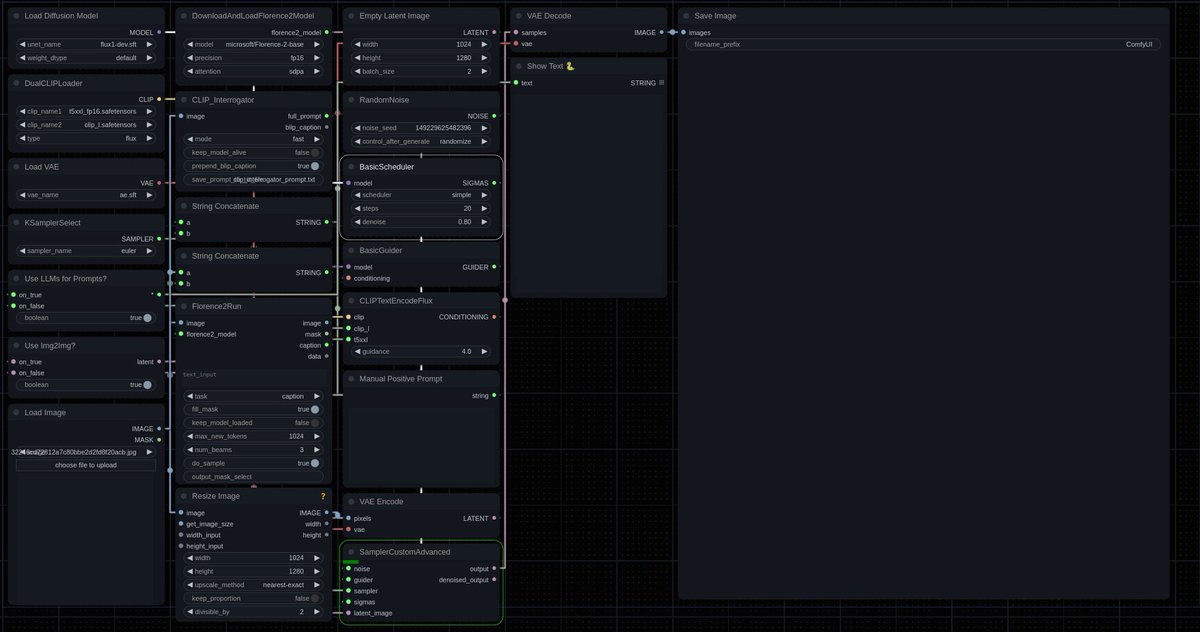Collapse the DualCLIPLoader node via its title dot
Viewport: 1200px width, 632px height.
pyautogui.click(x=17, y=83)
